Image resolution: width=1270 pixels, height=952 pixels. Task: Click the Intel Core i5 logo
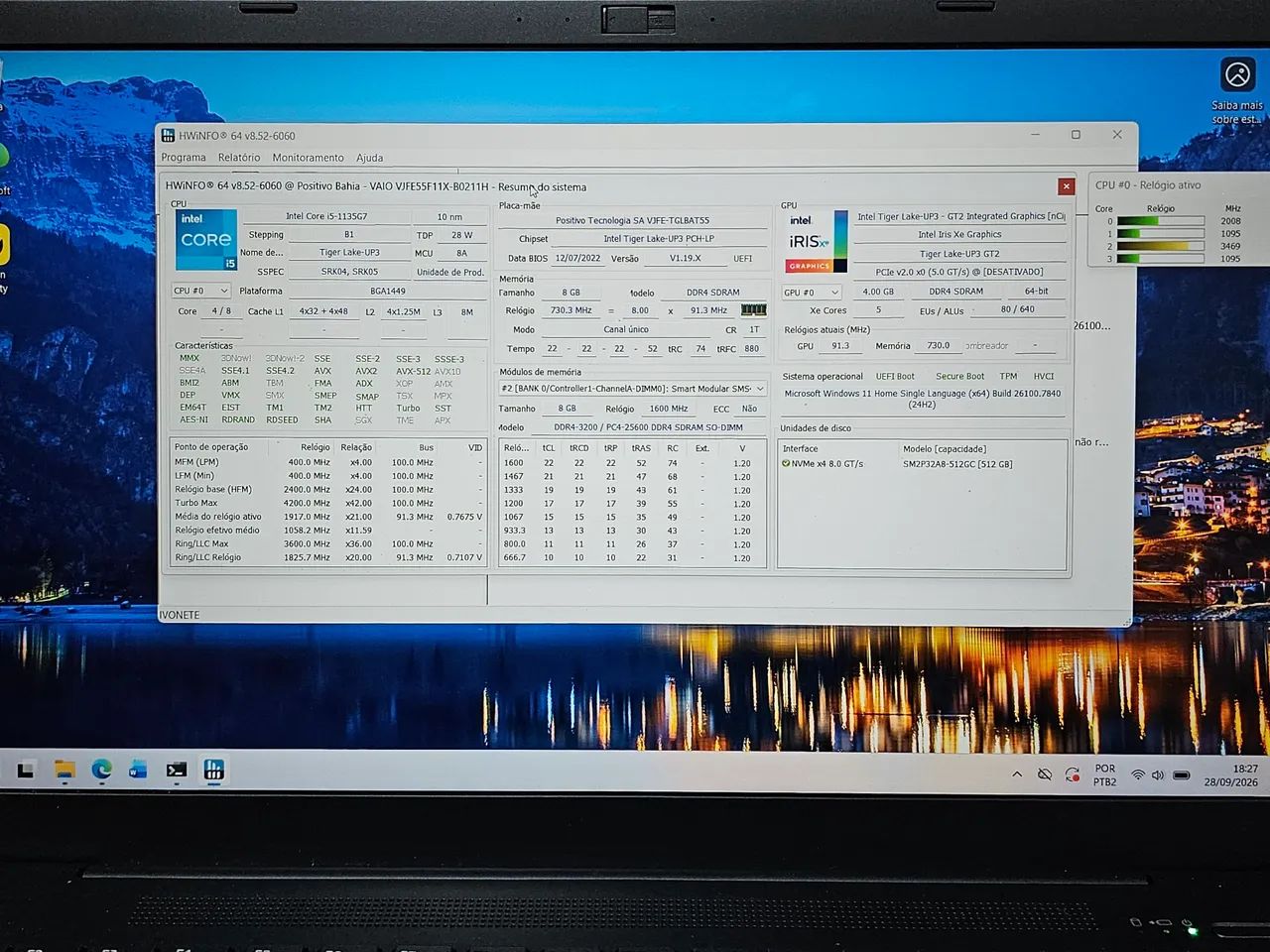tap(206, 239)
